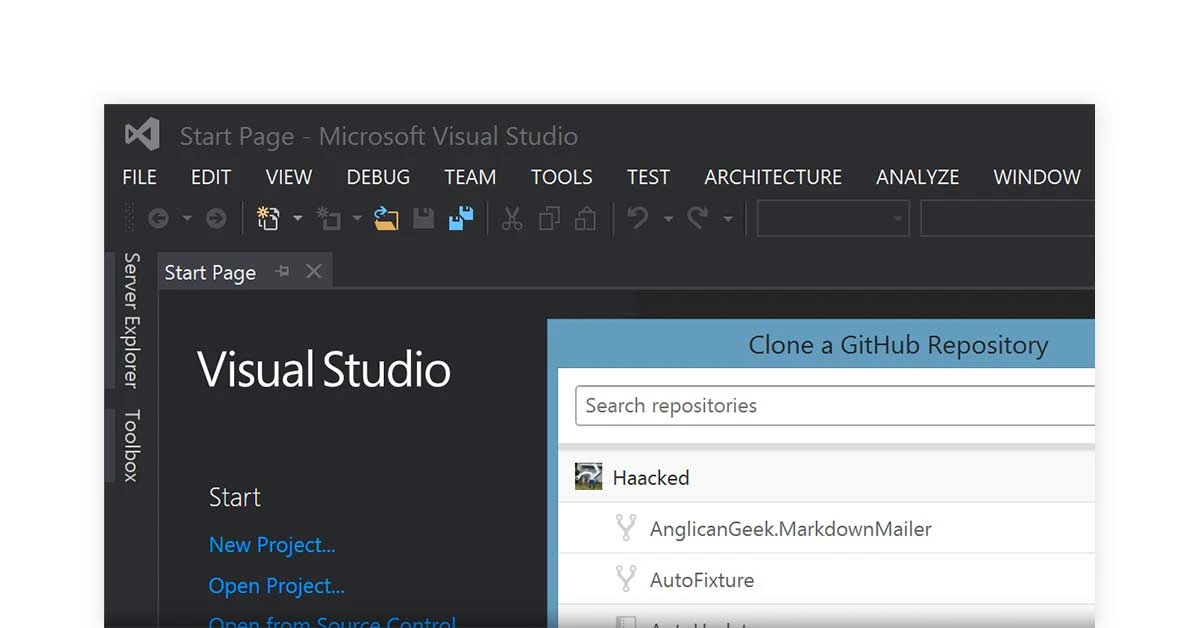Pin the Start Page tab
The width and height of the screenshot is (1200, 628).
[x=283, y=272]
